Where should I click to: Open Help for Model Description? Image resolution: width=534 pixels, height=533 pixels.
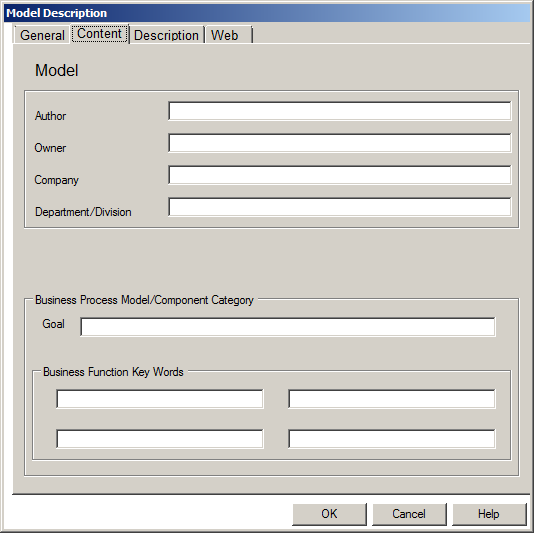click(489, 514)
